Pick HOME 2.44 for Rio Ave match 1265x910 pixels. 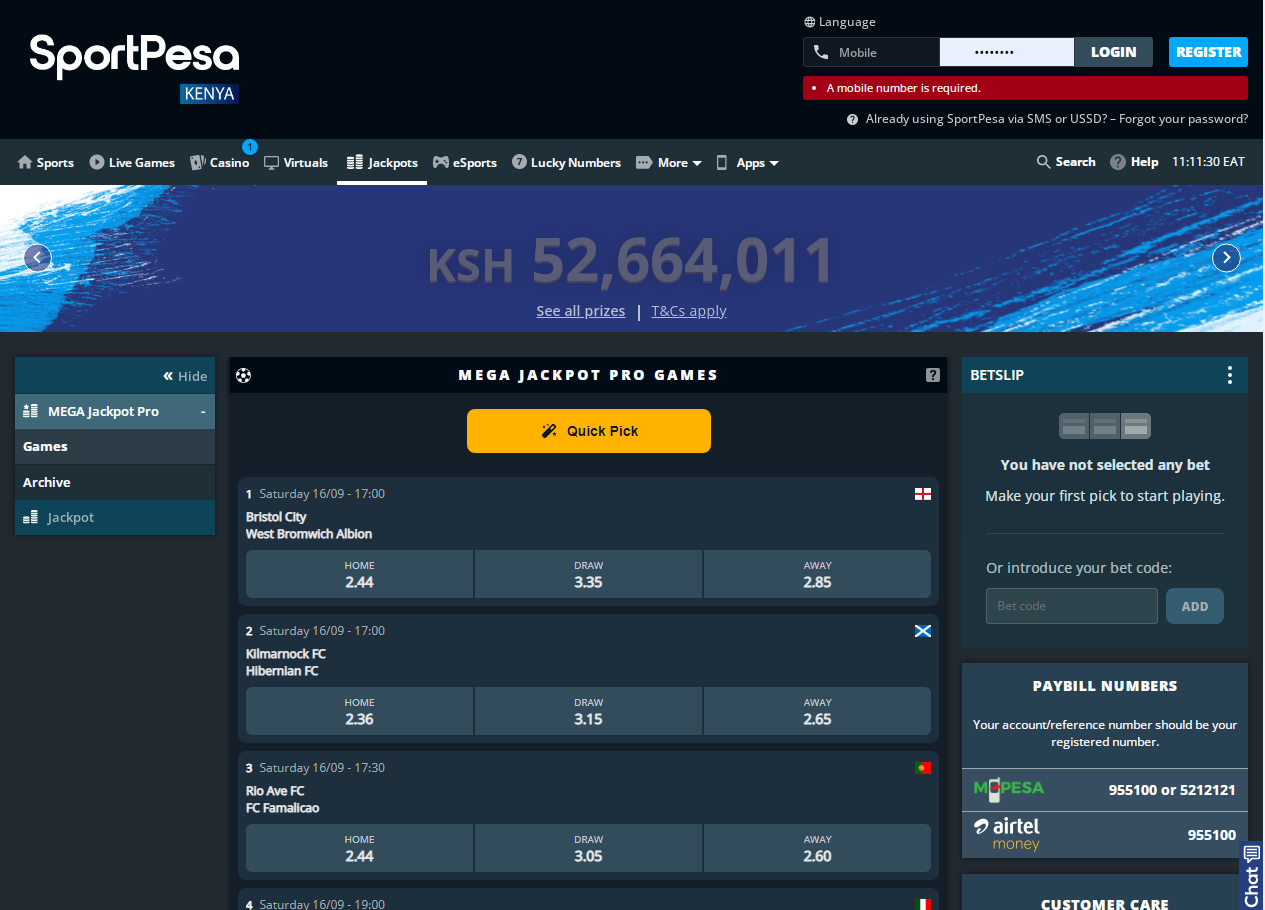point(359,848)
